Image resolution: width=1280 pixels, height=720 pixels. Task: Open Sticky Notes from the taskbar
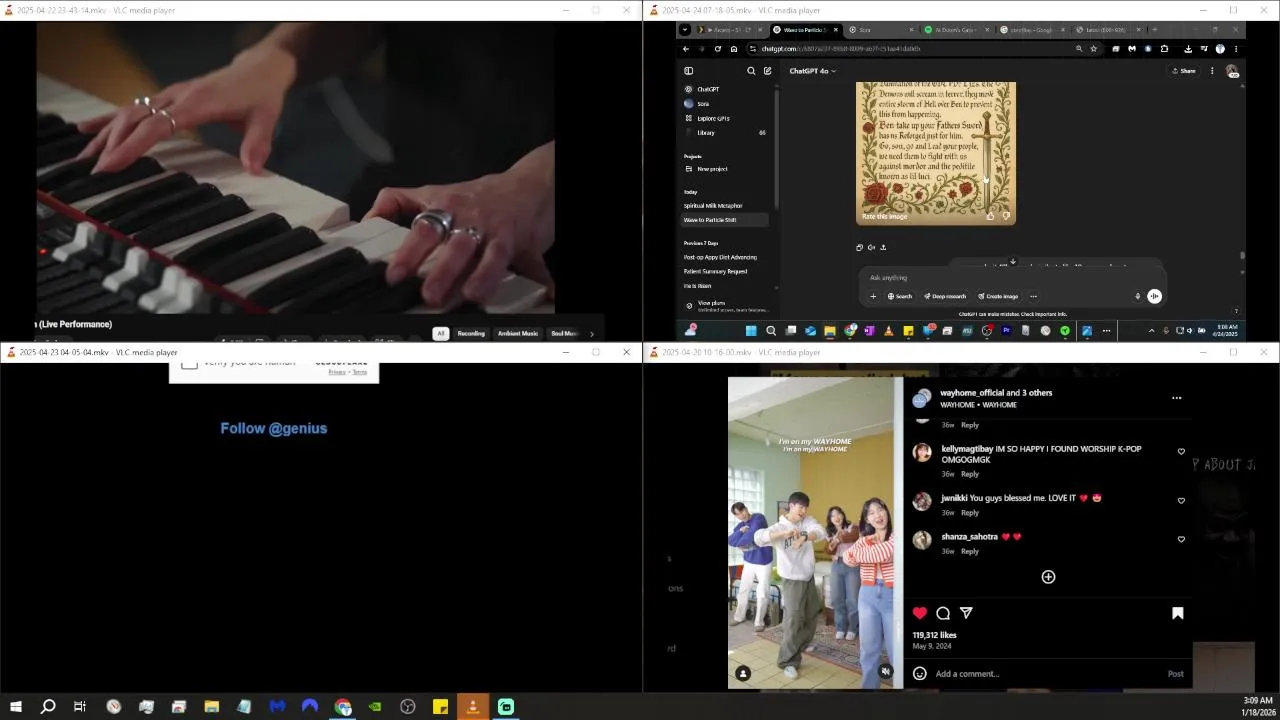pos(440,707)
